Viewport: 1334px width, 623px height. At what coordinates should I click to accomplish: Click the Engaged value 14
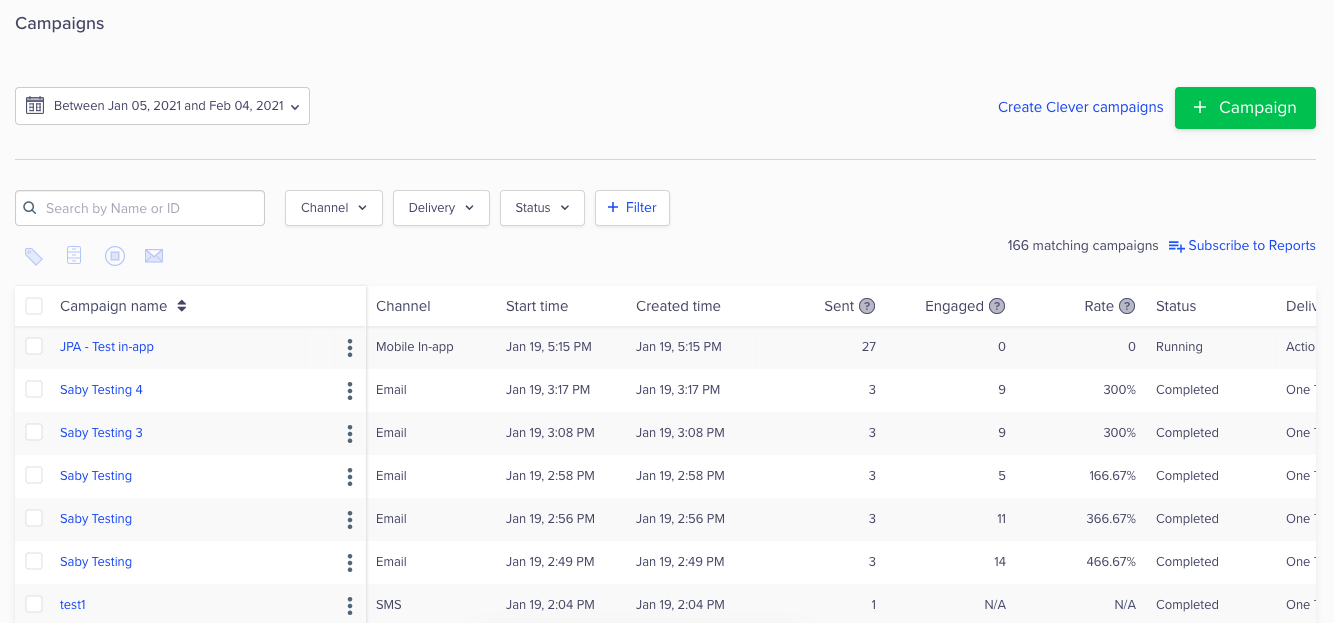click(999, 562)
